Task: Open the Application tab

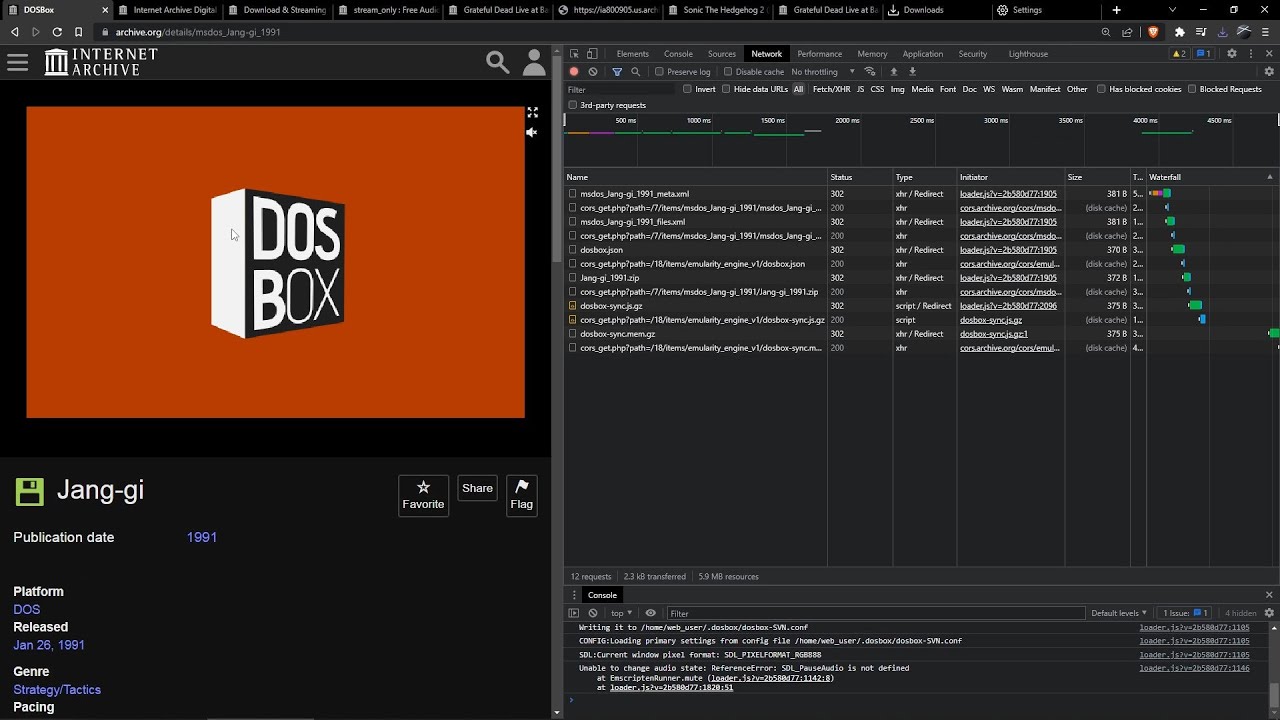Action: (x=922, y=54)
